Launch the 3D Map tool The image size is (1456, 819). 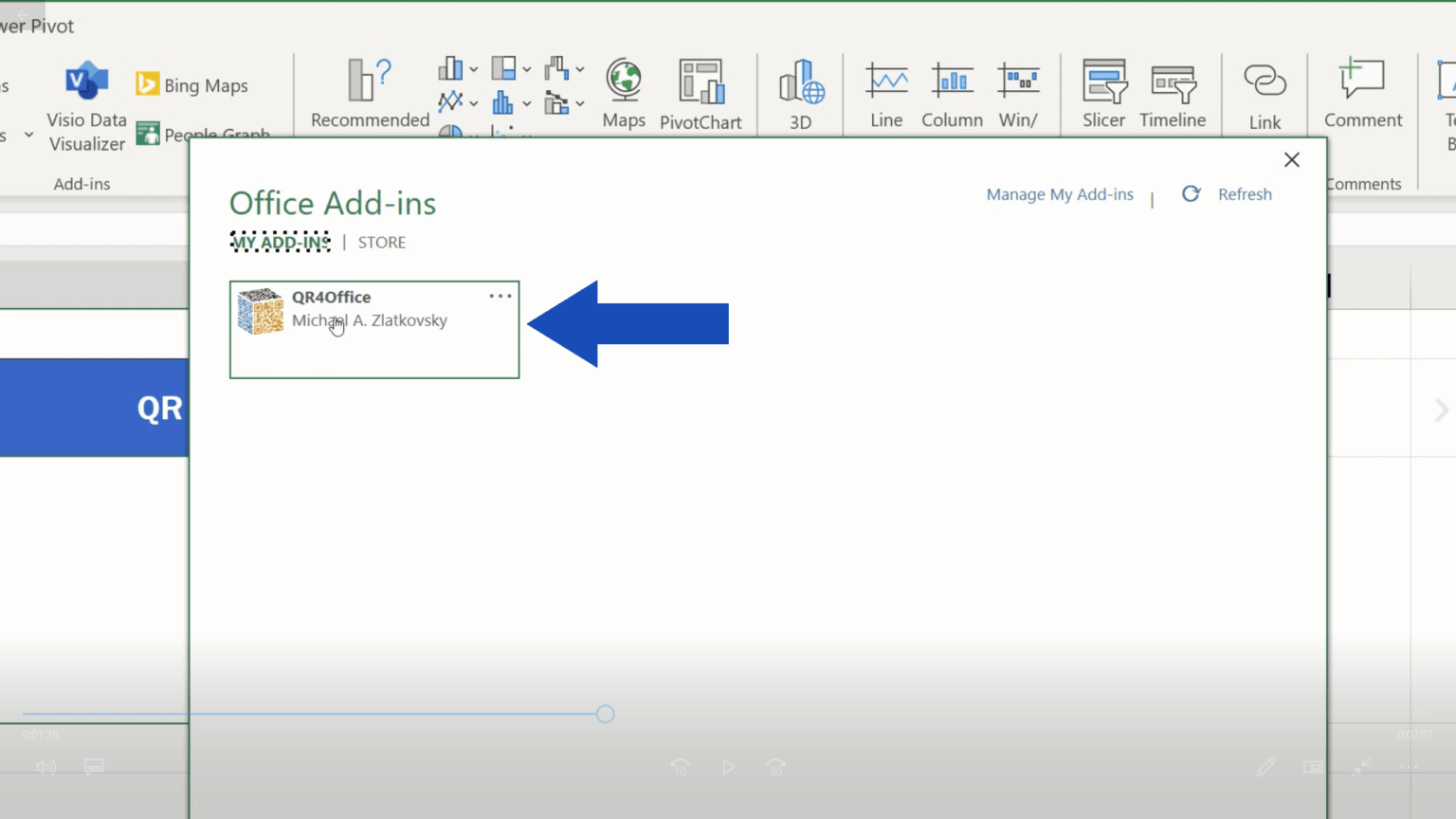(801, 93)
